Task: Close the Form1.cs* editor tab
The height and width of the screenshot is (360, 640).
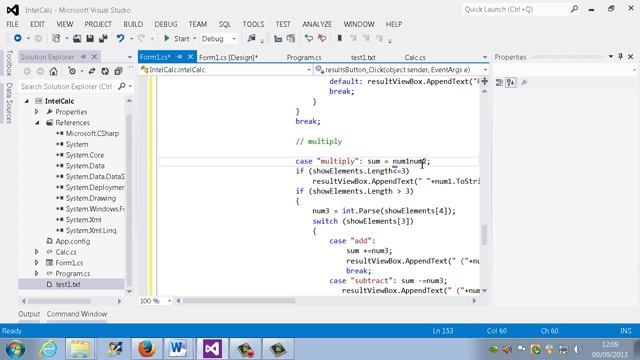Action: click(x=190, y=57)
